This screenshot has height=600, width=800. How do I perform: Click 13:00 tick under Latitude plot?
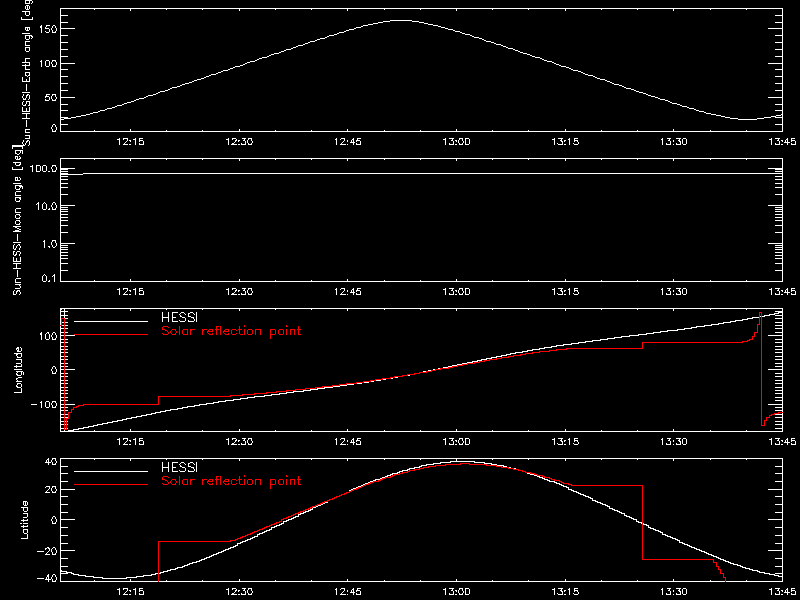pyautogui.click(x=456, y=592)
